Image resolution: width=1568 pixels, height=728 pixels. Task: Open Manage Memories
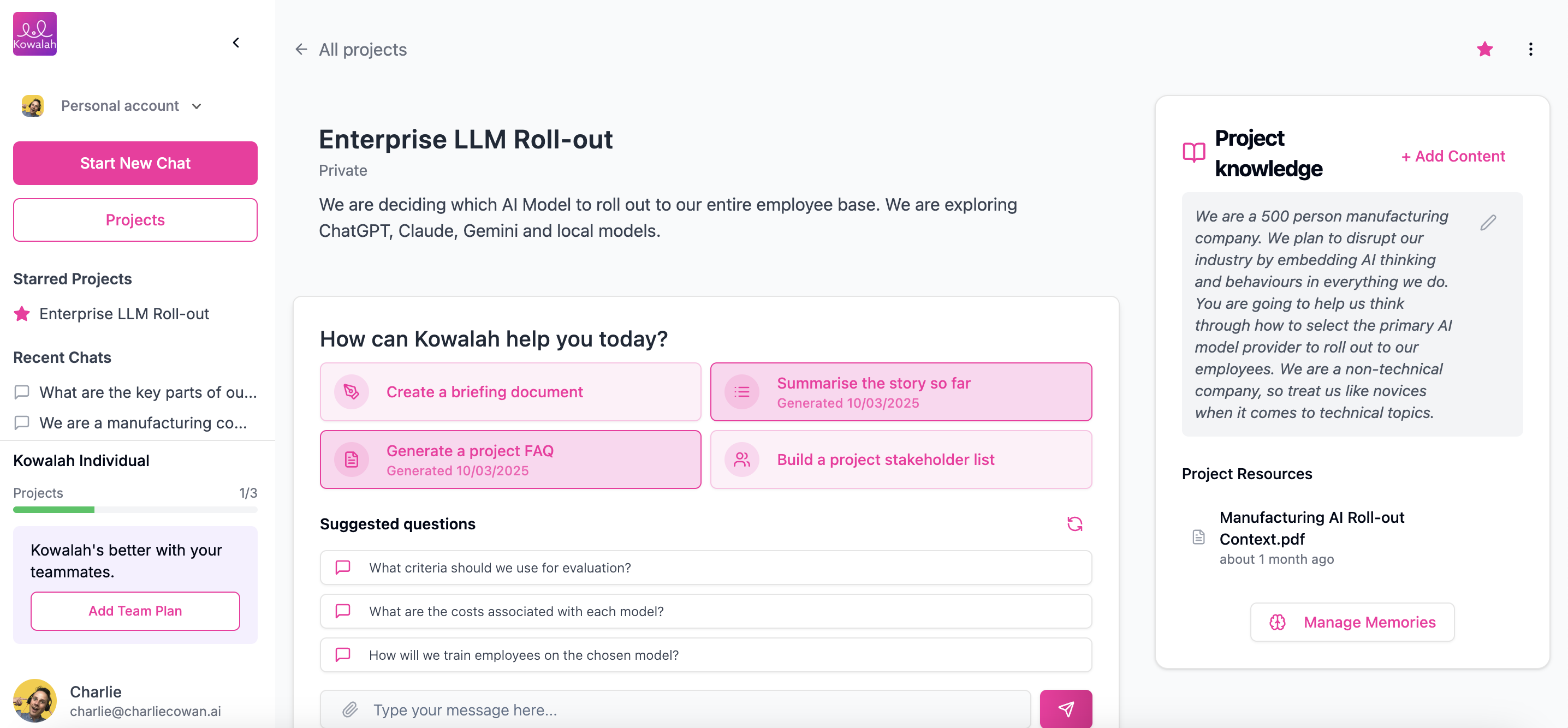point(1352,622)
